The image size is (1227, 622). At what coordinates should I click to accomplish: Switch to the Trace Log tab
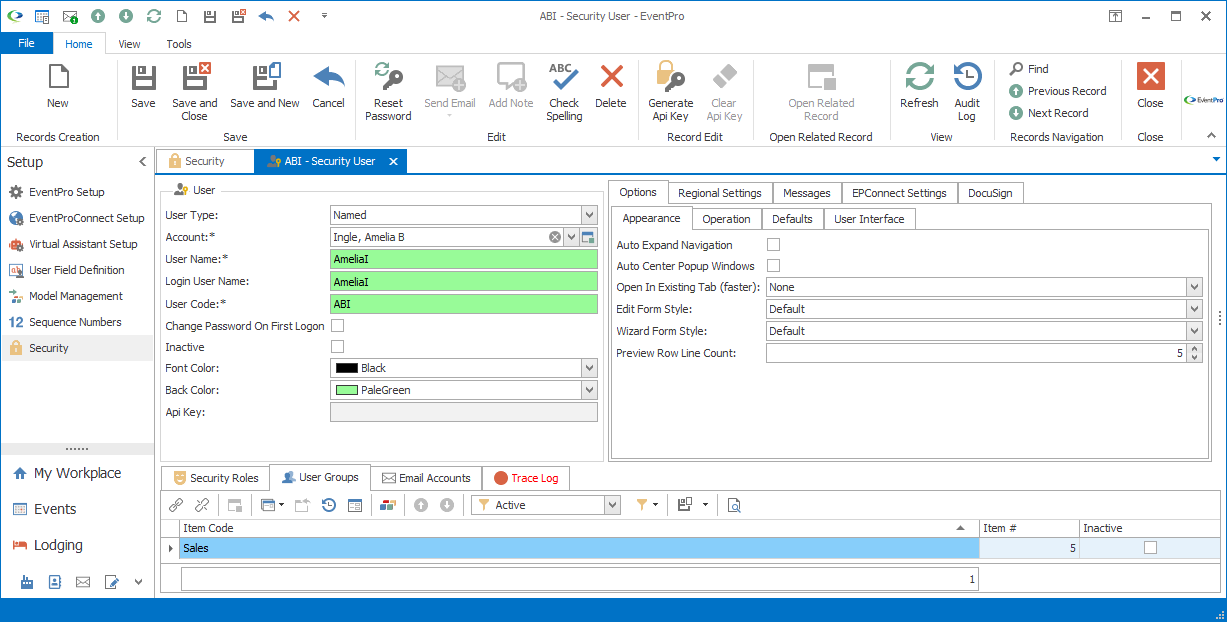[526, 478]
